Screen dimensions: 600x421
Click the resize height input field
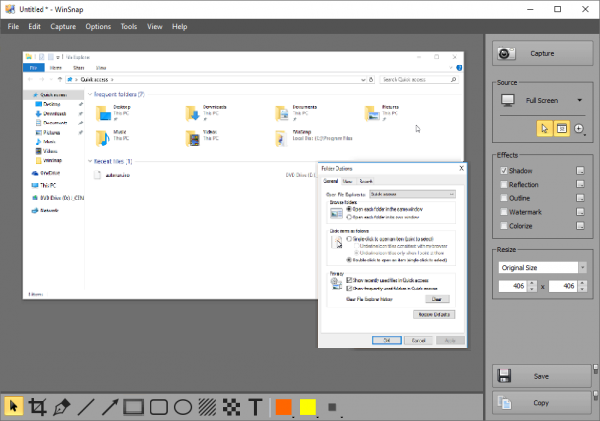click(563, 286)
